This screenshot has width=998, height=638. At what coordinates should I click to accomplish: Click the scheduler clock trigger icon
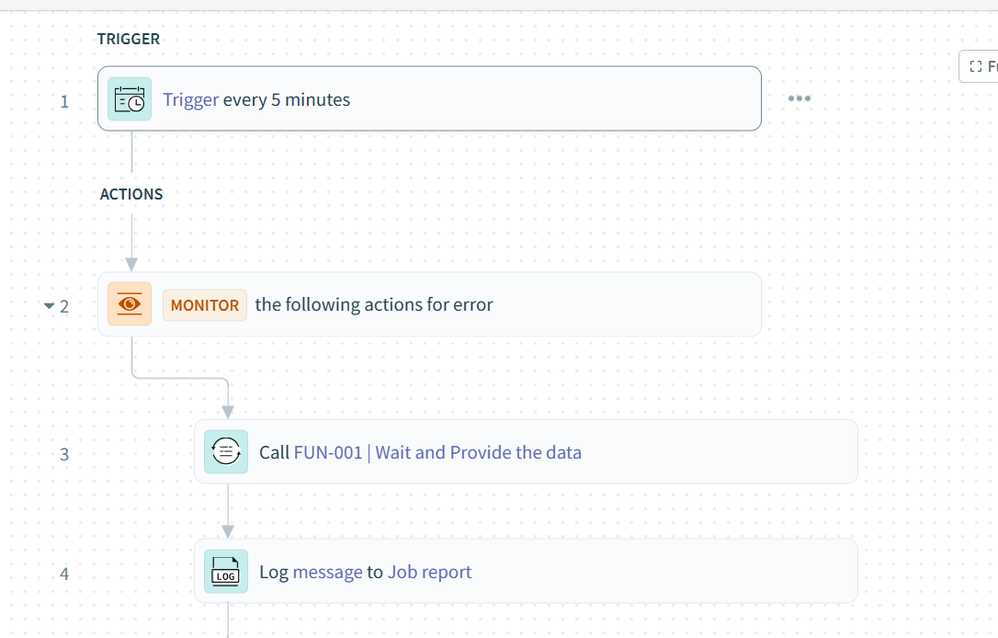coord(130,99)
